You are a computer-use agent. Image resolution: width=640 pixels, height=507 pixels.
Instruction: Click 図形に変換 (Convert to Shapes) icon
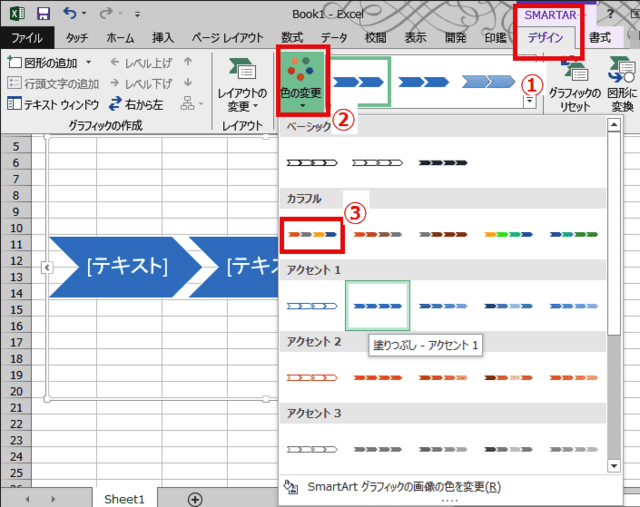622,85
